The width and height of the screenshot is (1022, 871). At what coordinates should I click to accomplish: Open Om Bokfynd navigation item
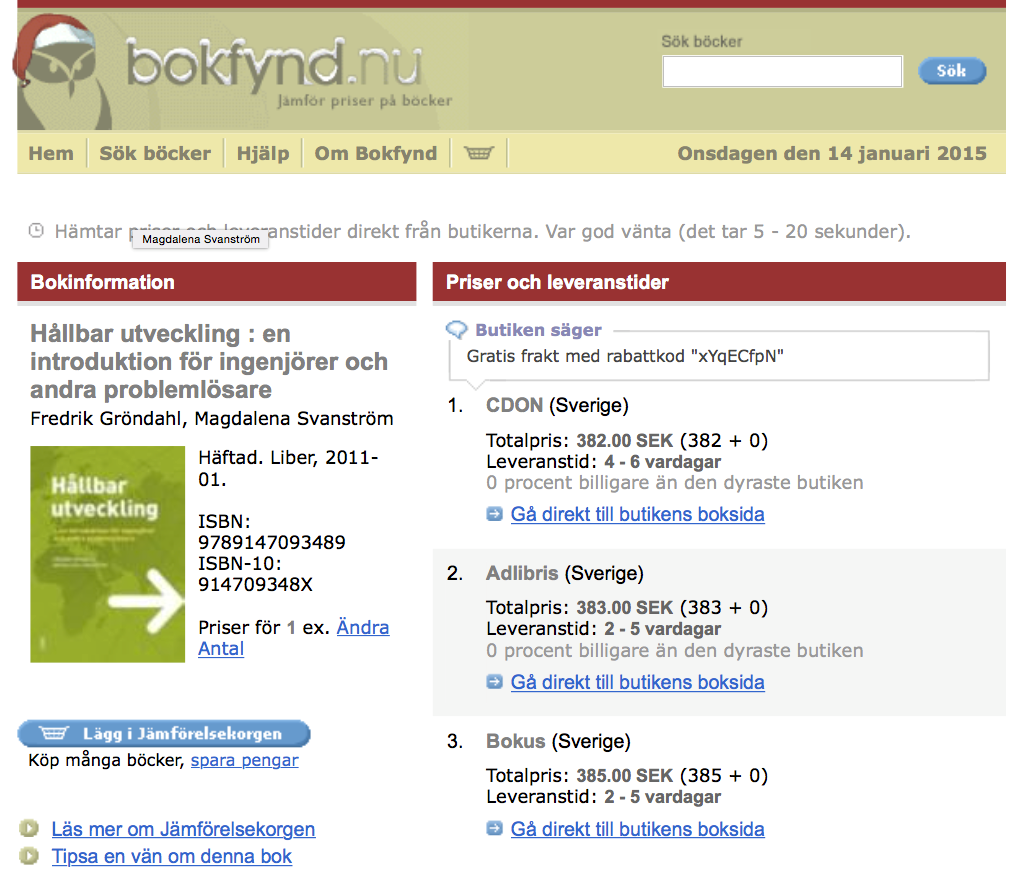pos(375,153)
